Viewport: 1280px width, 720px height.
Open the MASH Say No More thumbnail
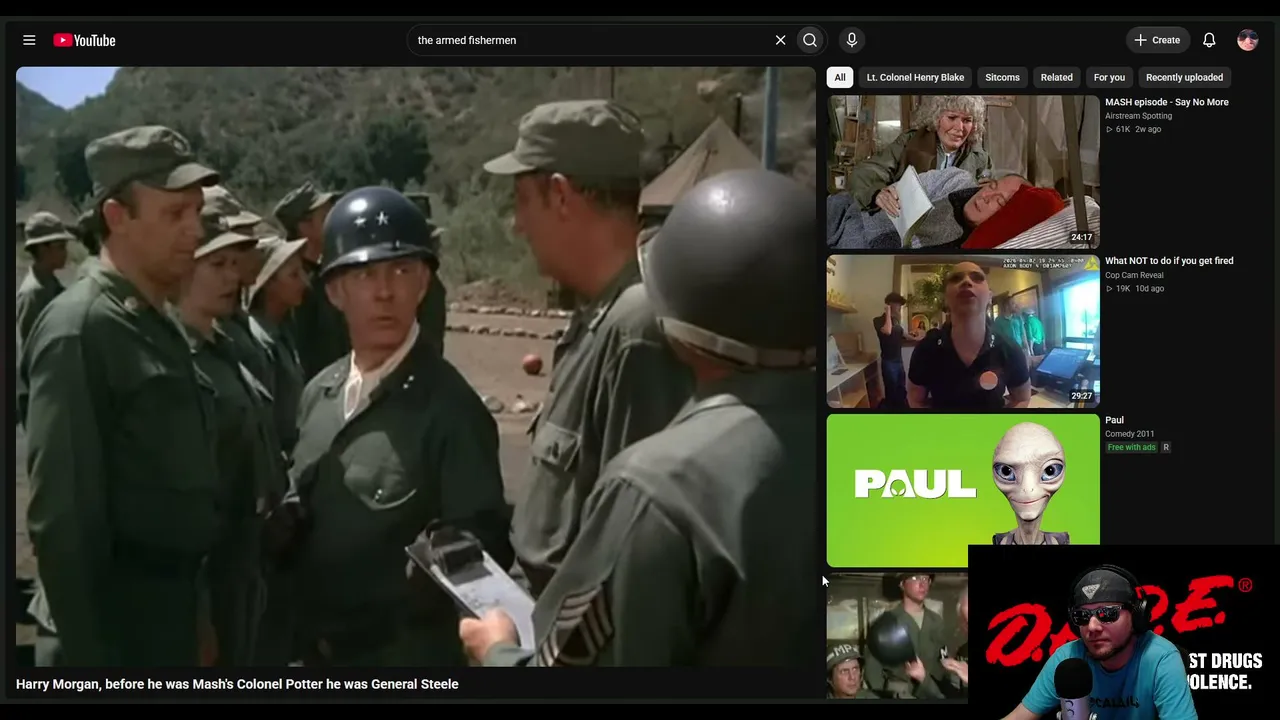(x=963, y=172)
